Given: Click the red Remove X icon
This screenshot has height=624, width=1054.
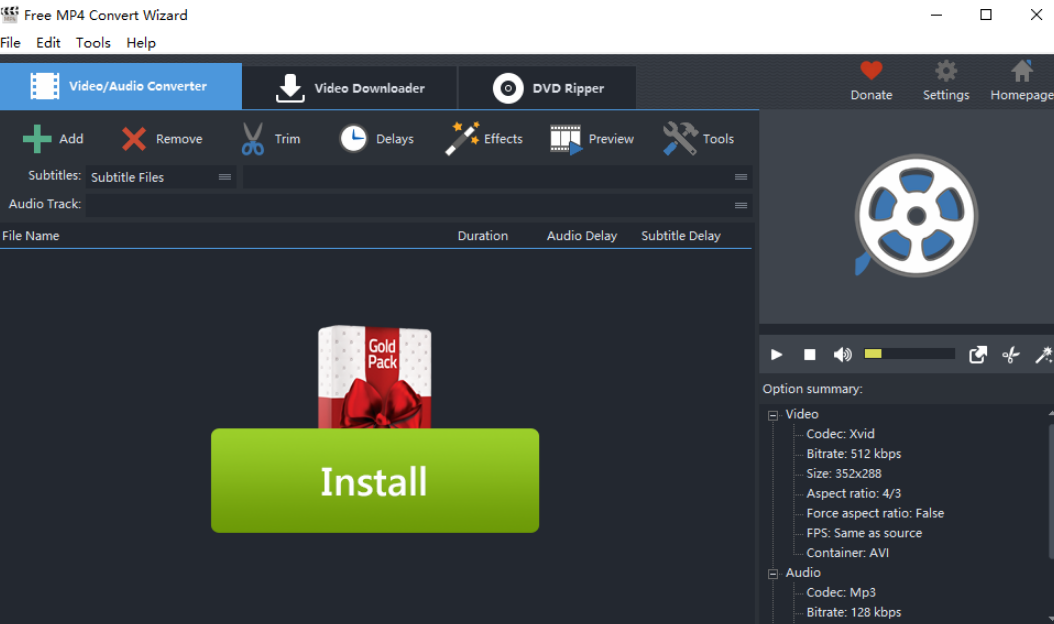Looking at the screenshot, I should click(134, 139).
